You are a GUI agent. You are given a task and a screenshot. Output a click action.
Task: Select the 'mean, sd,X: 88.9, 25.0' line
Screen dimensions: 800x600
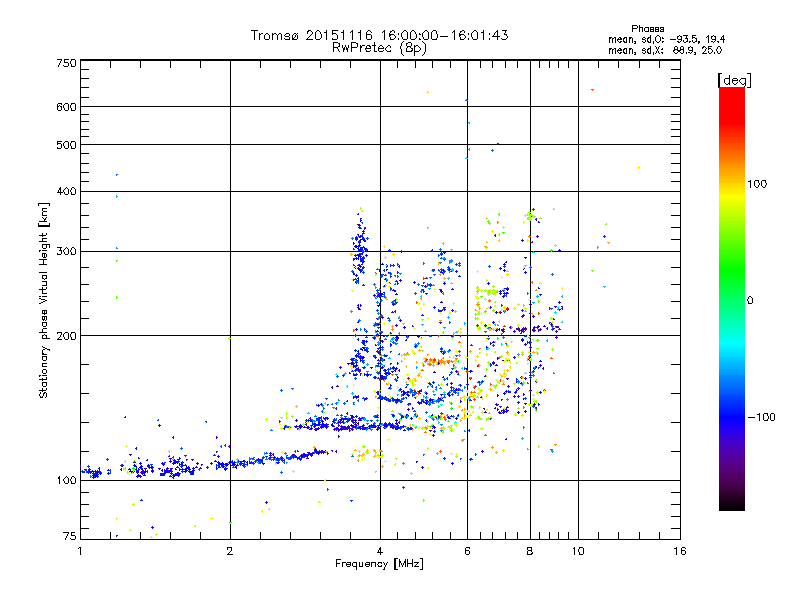(665, 51)
